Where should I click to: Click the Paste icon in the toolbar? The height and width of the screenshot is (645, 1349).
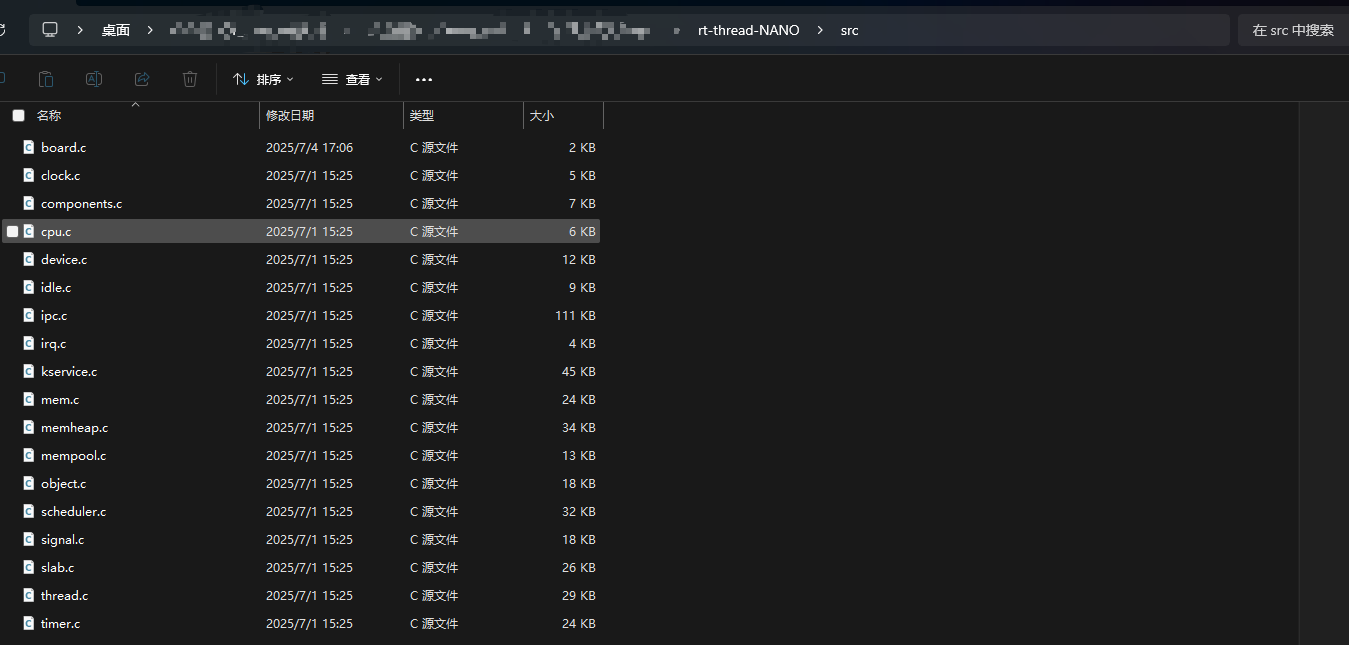[x=46, y=79]
